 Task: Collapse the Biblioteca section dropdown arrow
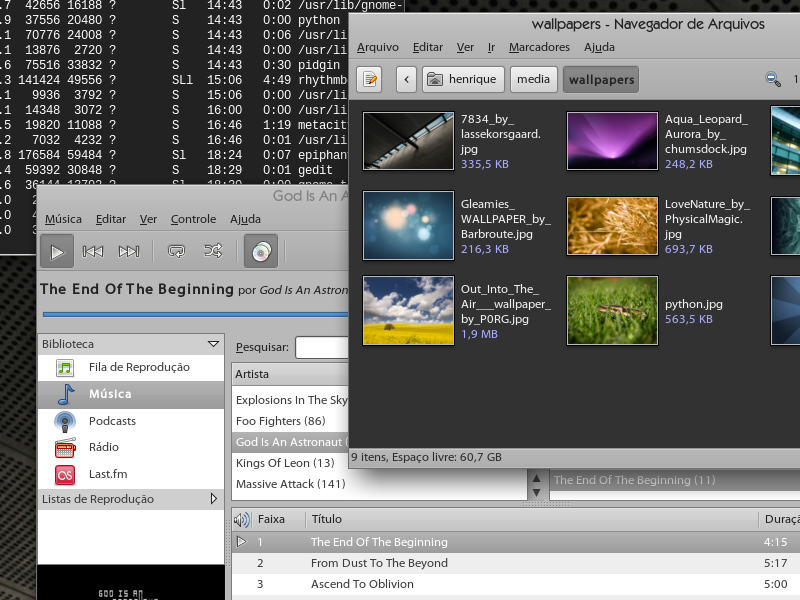[x=213, y=344]
